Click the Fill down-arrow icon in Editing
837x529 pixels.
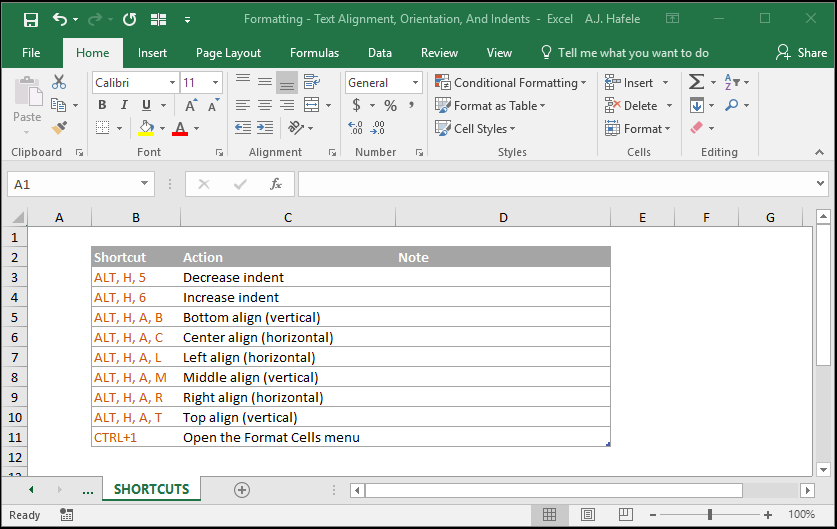tap(697, 105)
